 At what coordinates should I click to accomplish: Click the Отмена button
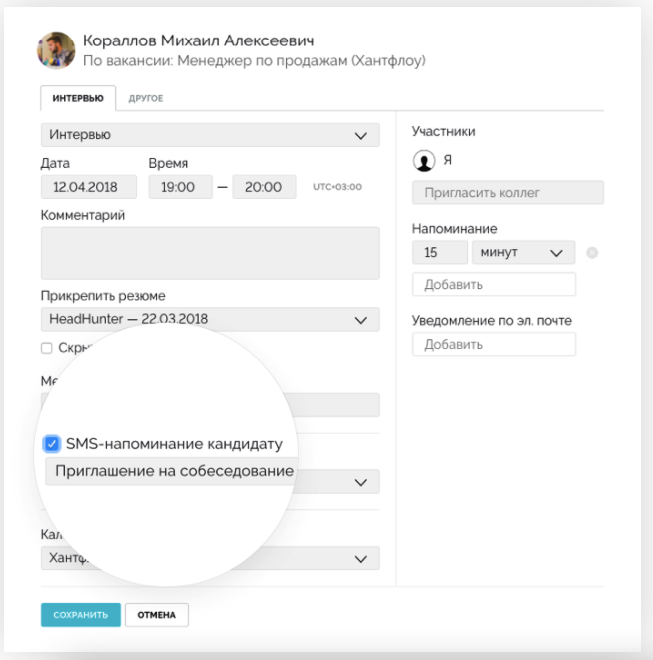click(157, 615)
